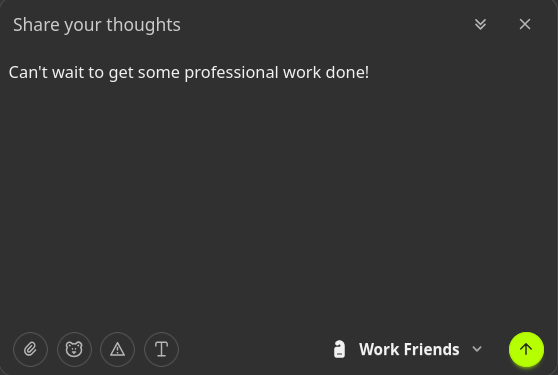Send the post with the green arrow
This screenshot has width=558, height=375.
tap(526, 349)
